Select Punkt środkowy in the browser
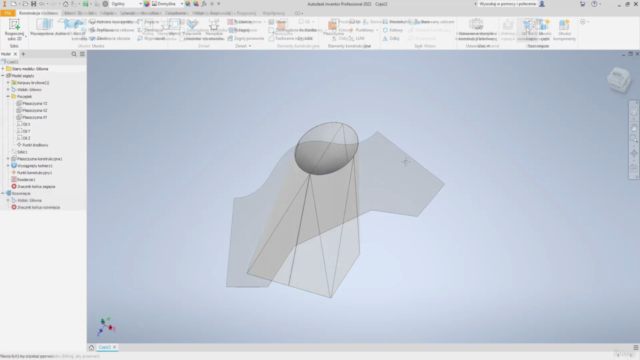Viewport: 640px width, 360px height. (33, 145)
